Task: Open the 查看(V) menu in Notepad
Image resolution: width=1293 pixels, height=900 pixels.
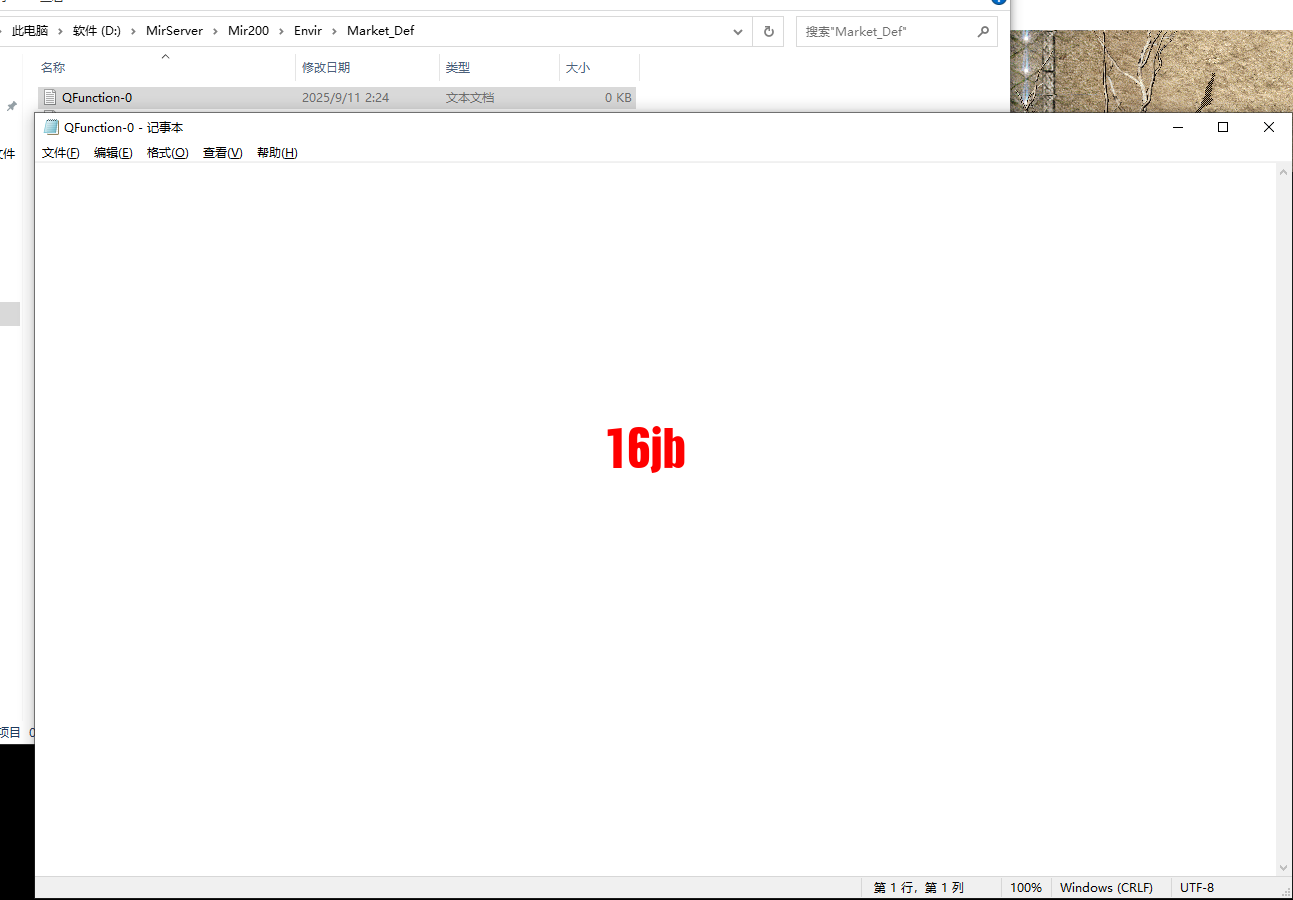Action: click(222, 152)
